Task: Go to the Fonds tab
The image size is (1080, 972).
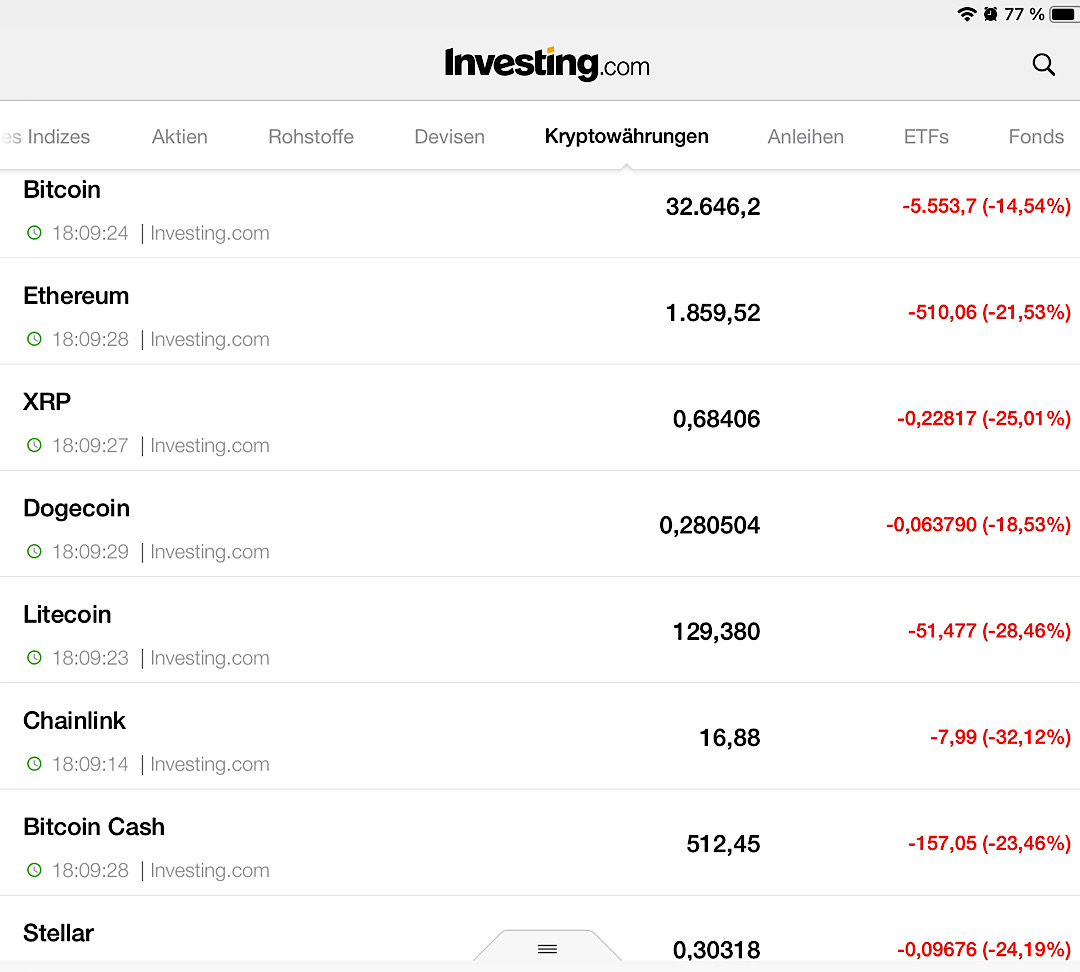Action: (x=1036, y=137)
